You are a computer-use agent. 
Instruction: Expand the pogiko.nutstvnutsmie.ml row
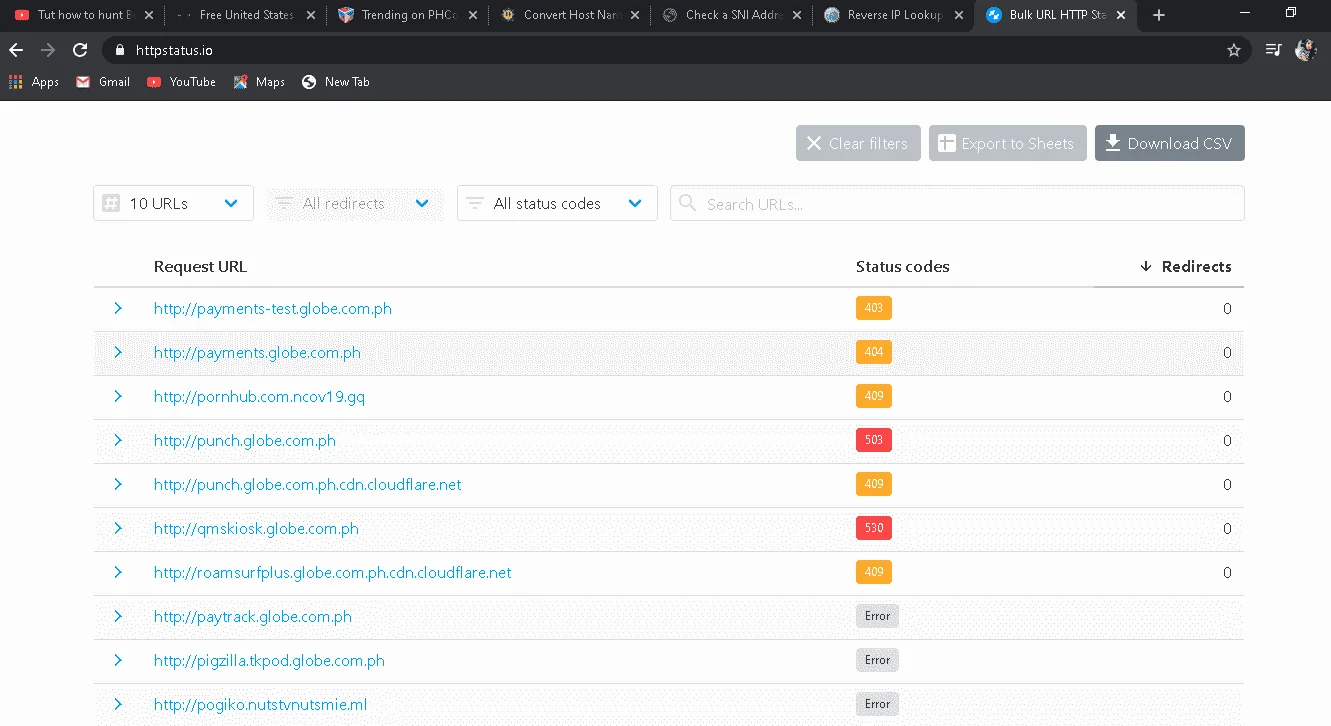coord(118,705)
